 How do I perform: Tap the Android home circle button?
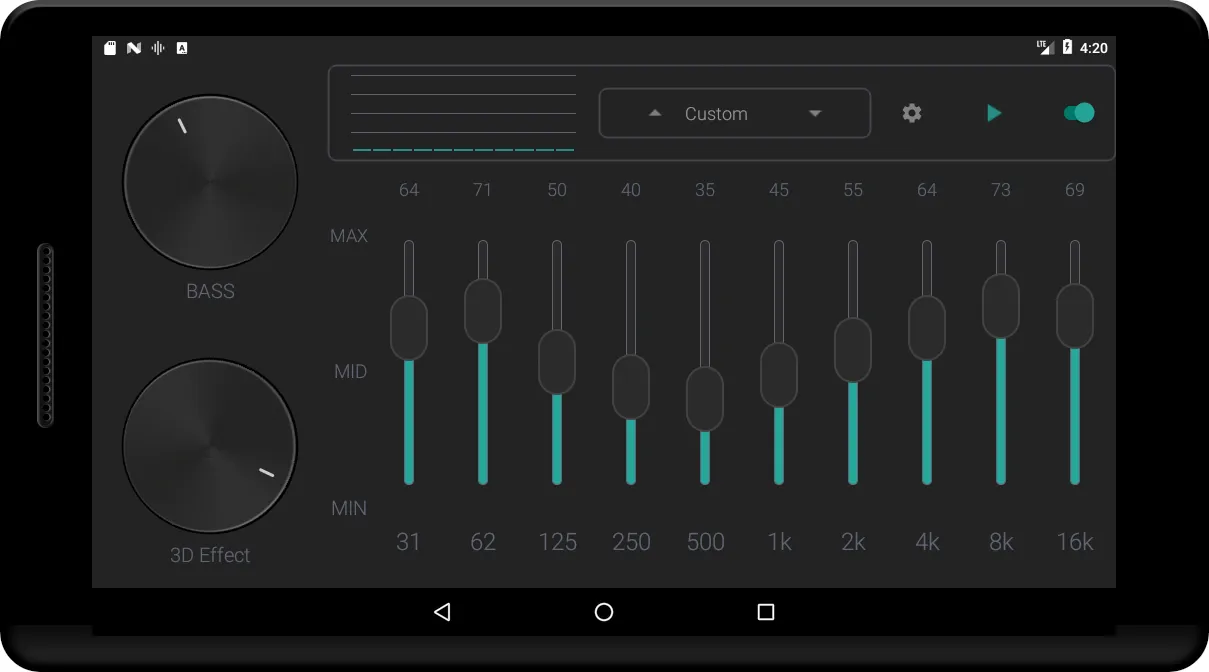coord(603,612)
